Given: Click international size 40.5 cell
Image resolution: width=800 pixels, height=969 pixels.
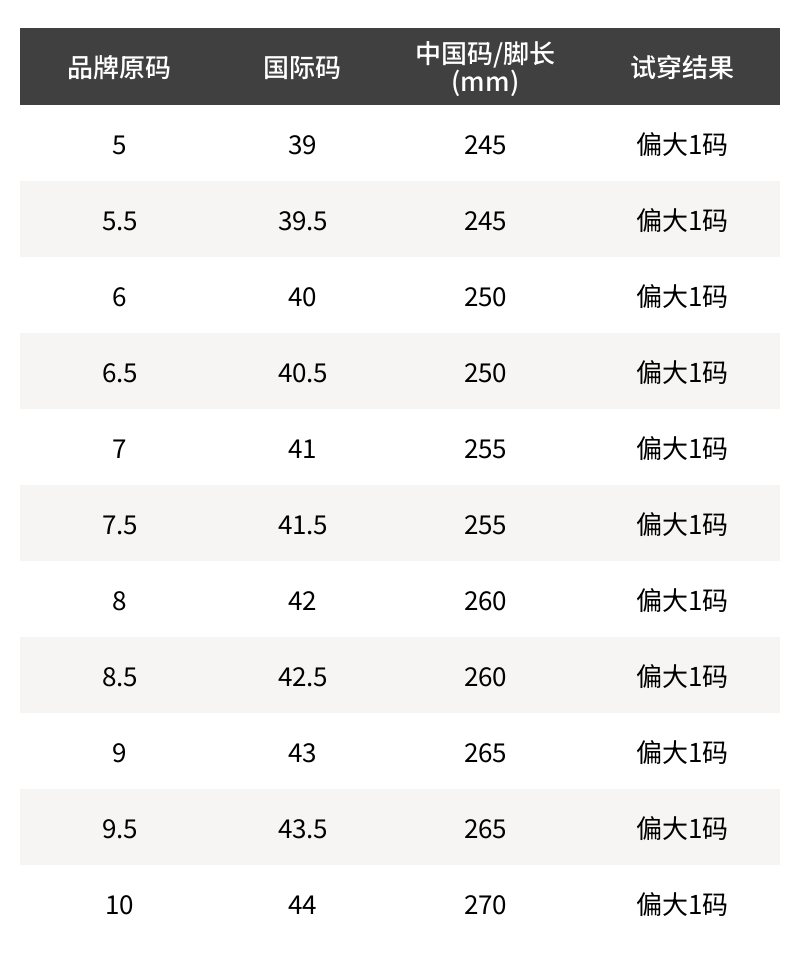Looking at the screenshot, I should pos(301,373).
